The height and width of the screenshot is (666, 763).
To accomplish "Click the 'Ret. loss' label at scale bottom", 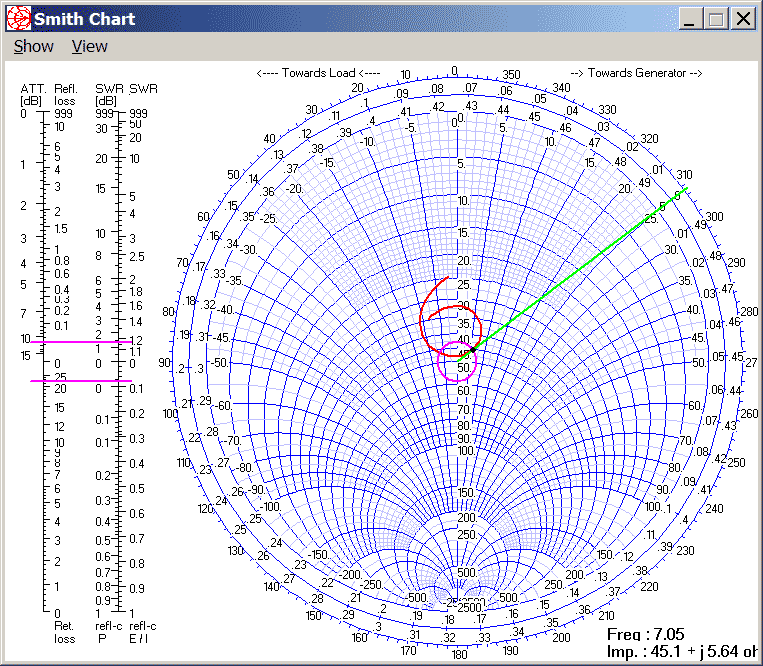I will click(65, 632).
